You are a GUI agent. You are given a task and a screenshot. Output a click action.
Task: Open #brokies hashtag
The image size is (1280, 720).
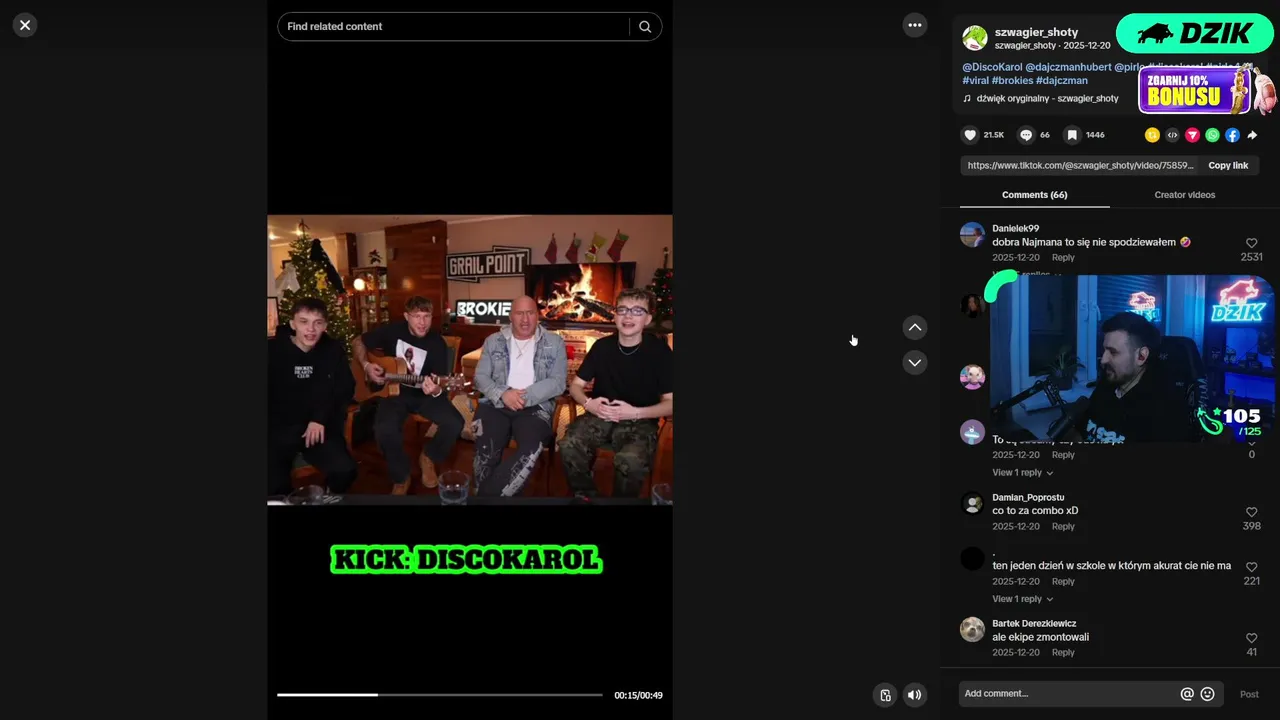pyautogui.click(x=1012, y=81)
